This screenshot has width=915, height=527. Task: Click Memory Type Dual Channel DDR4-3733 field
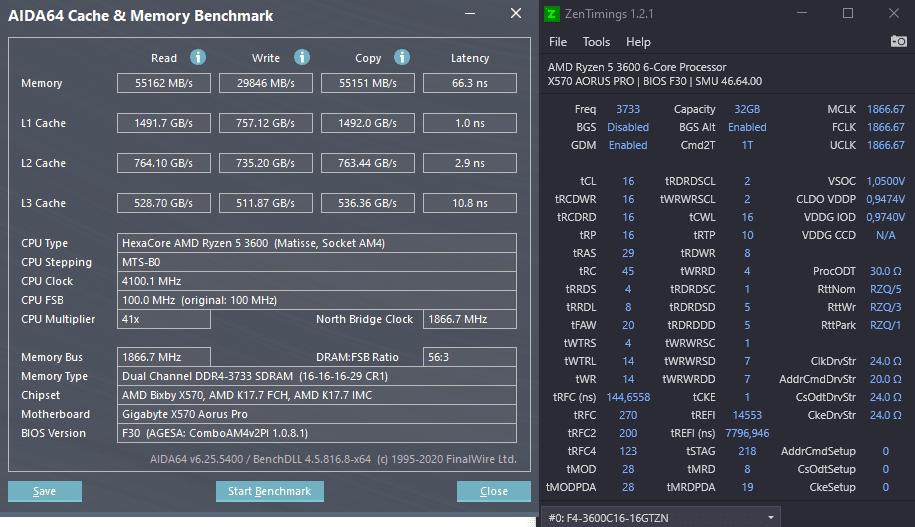click(x=317, y=376)
